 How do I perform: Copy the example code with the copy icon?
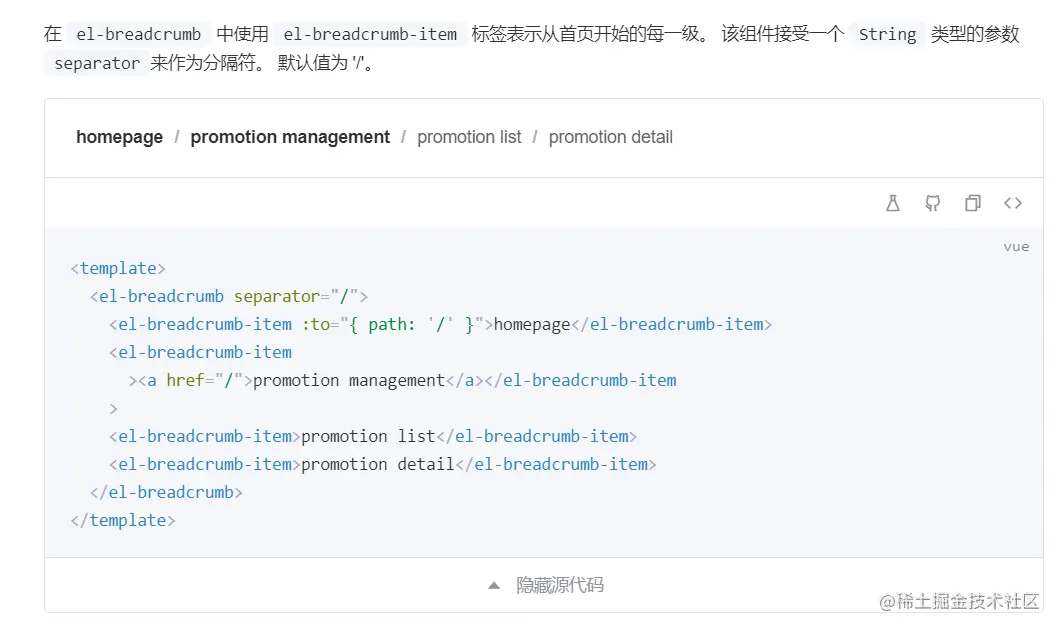[x=972, y=203]
